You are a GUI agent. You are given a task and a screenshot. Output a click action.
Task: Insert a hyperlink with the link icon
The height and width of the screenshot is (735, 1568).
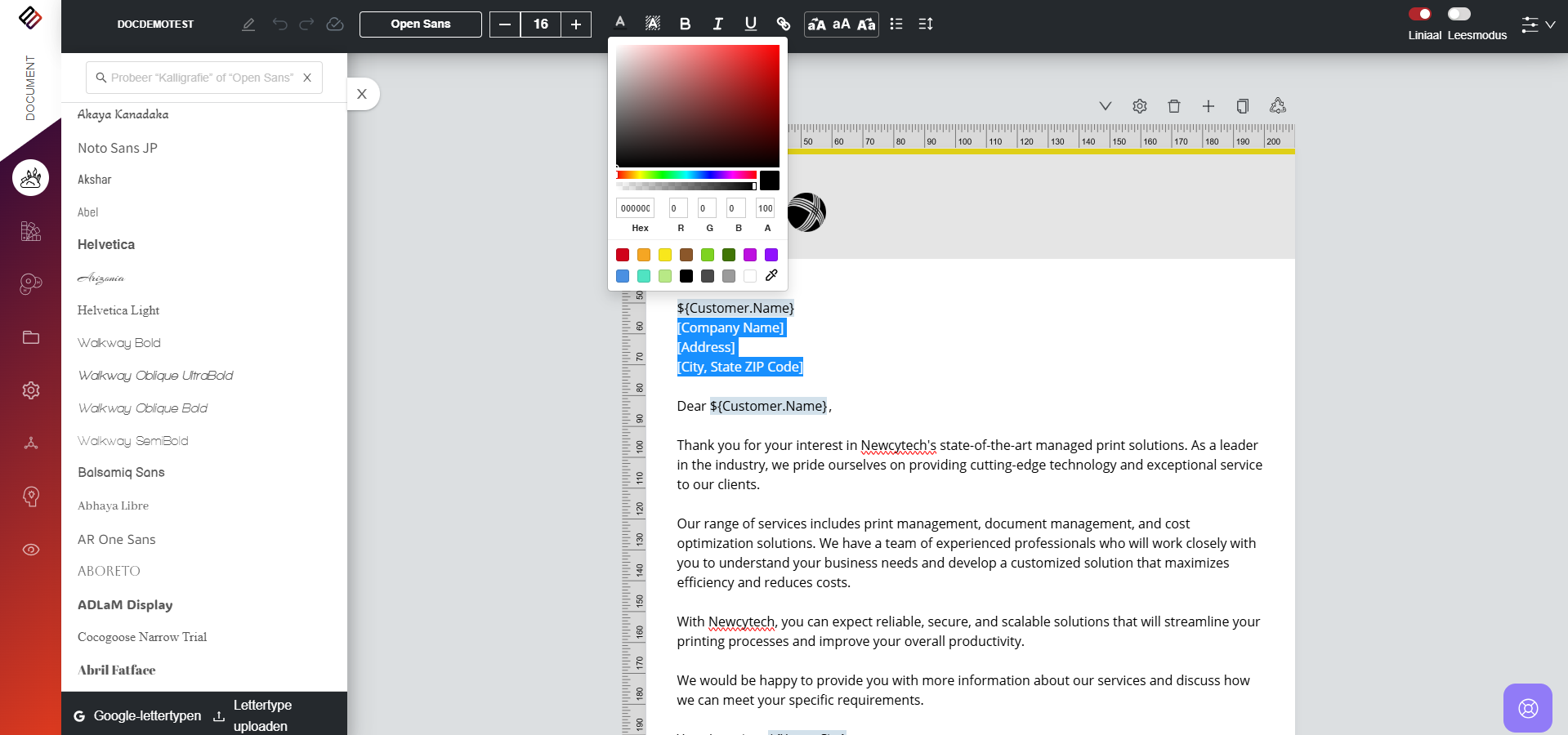click(x=783, y=24)
